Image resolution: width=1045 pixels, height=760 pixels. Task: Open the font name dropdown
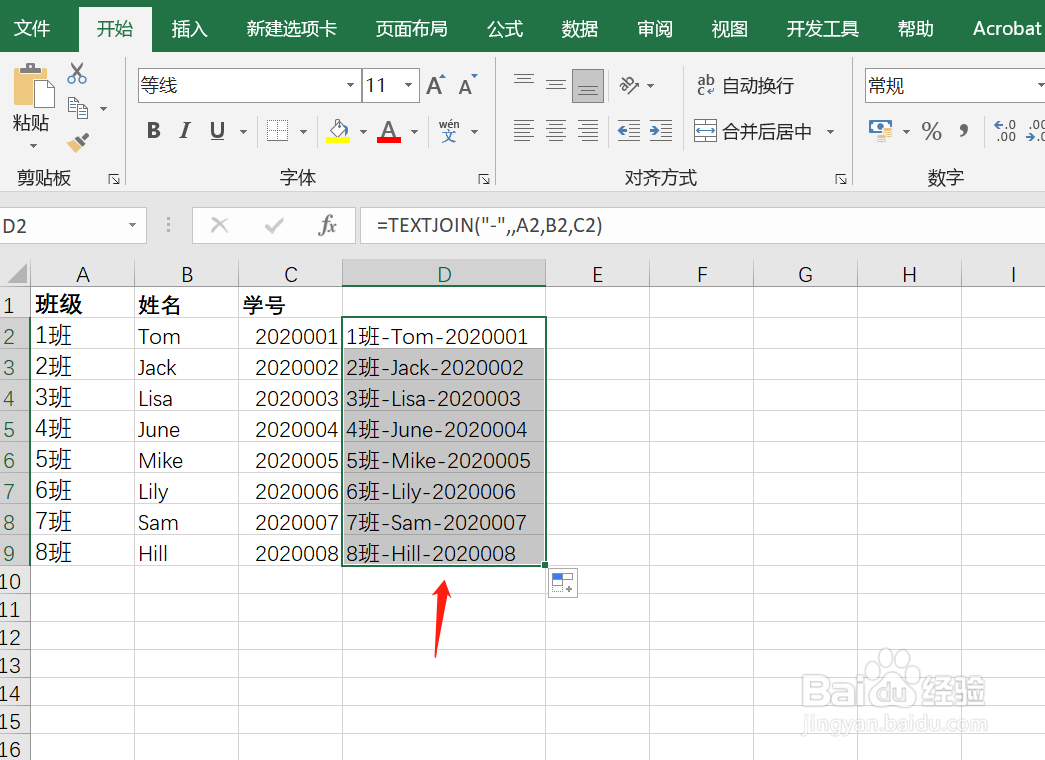coord(349,85)
